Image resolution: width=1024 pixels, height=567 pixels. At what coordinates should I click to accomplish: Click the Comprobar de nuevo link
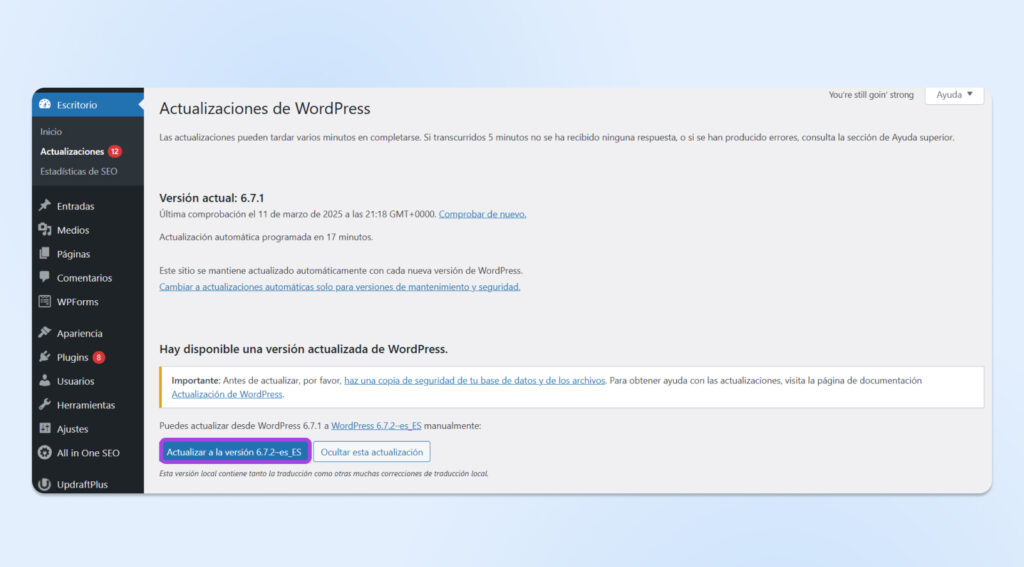click(x=482, y=214)
